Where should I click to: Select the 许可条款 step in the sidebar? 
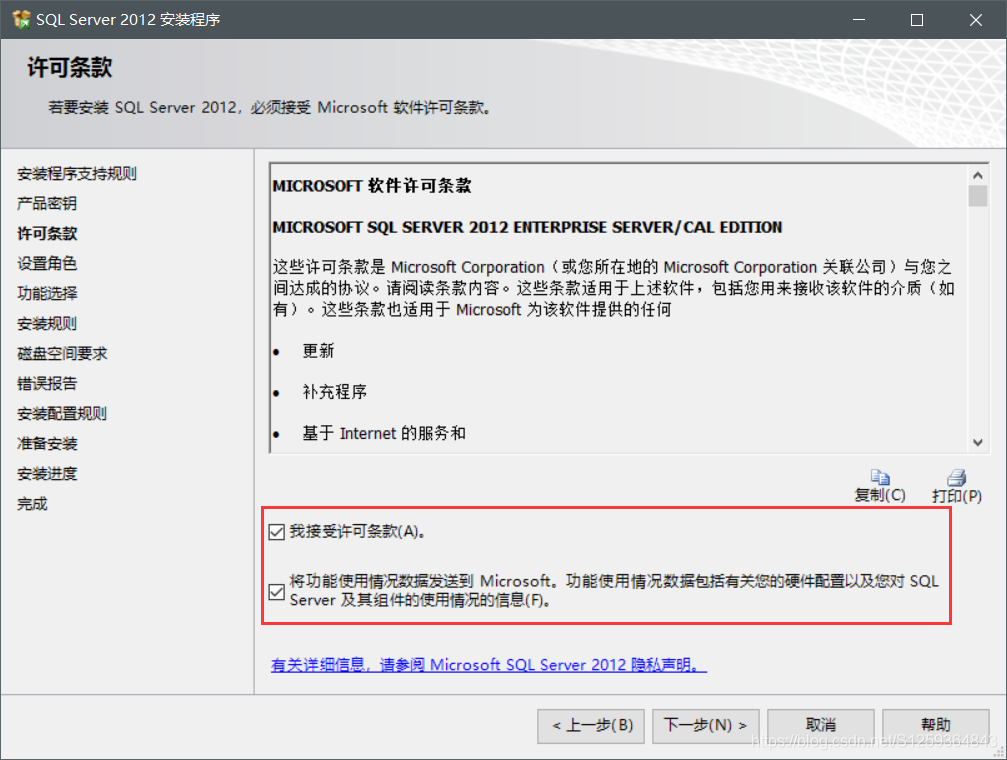click(x=47, y=233)
